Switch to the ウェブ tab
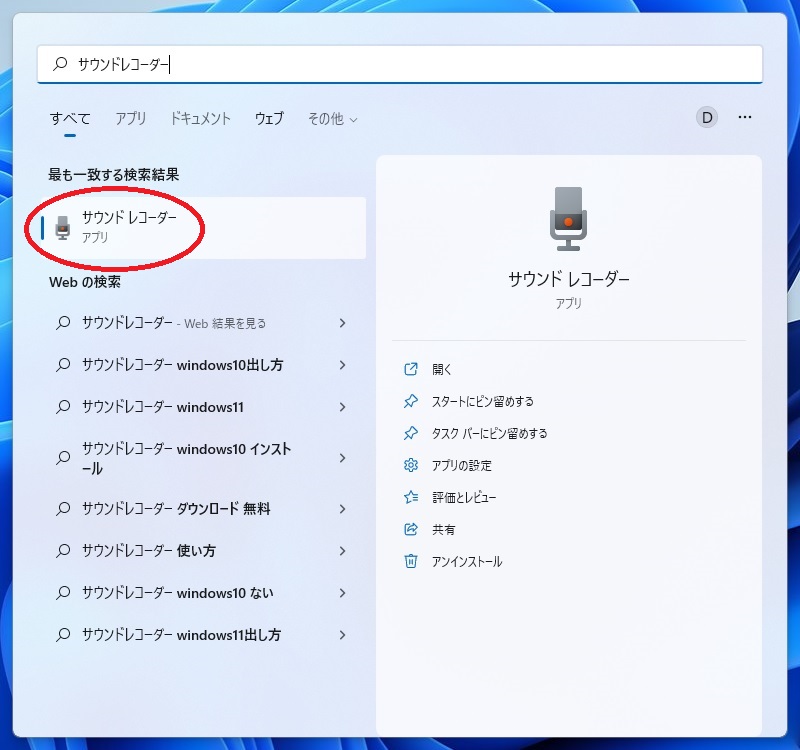Image resolution: width=800 pixels, height=750 pixels. (269, 118)
